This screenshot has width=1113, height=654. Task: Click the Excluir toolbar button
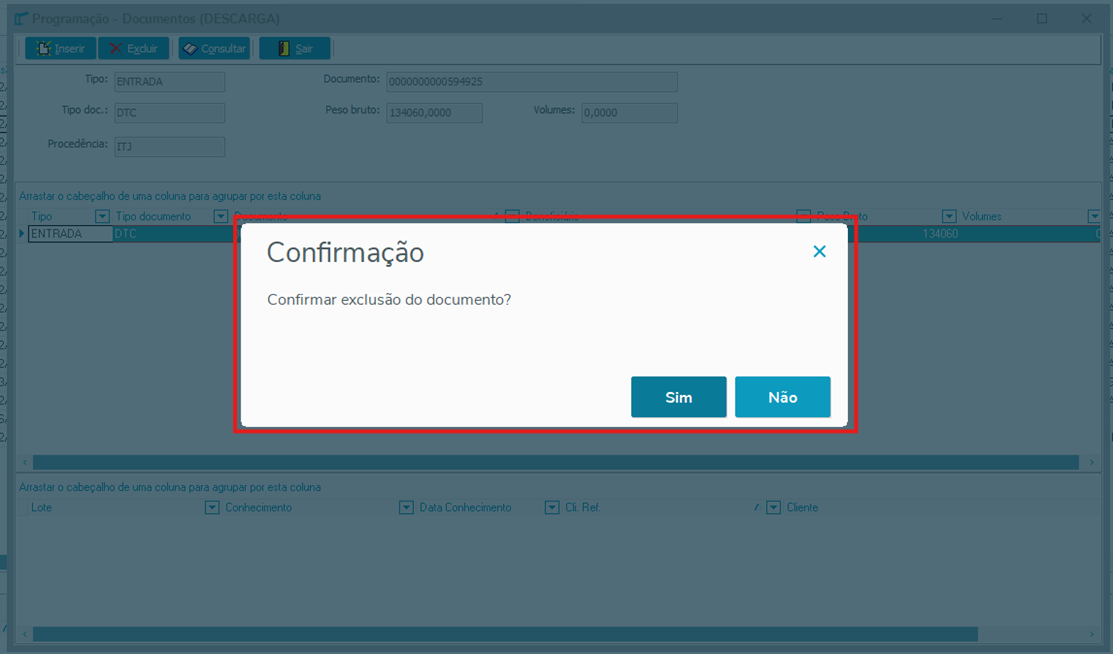pyautogui.click(x=133, y=48)
